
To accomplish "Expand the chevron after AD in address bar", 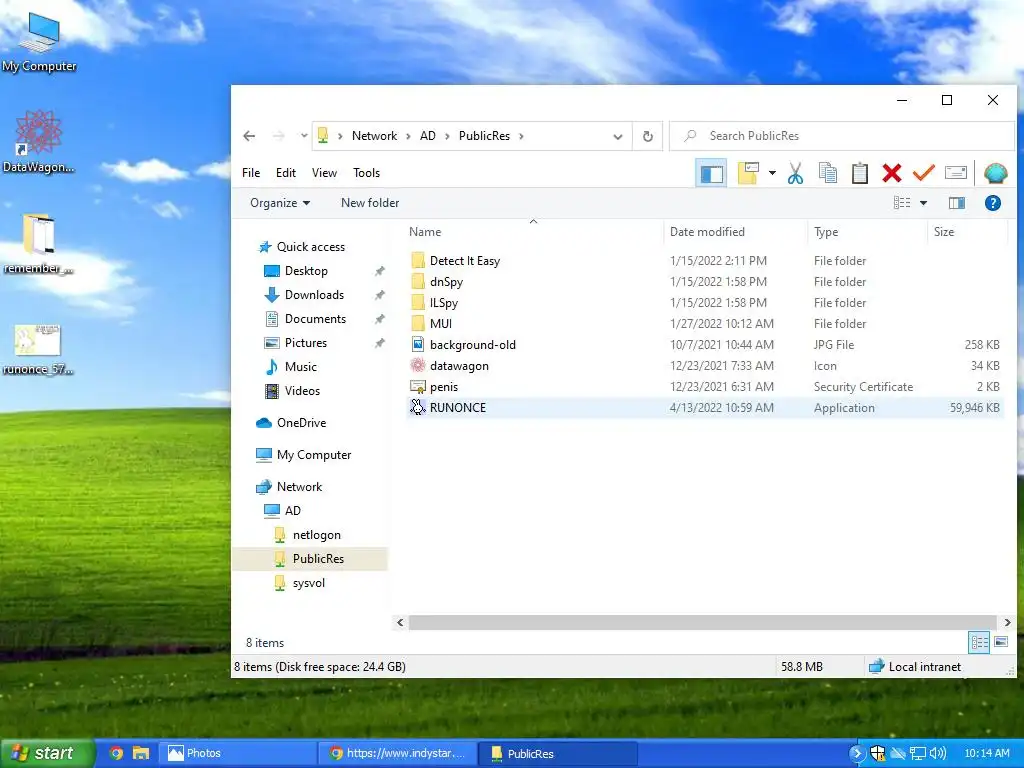I will click(x=447, y=136).
